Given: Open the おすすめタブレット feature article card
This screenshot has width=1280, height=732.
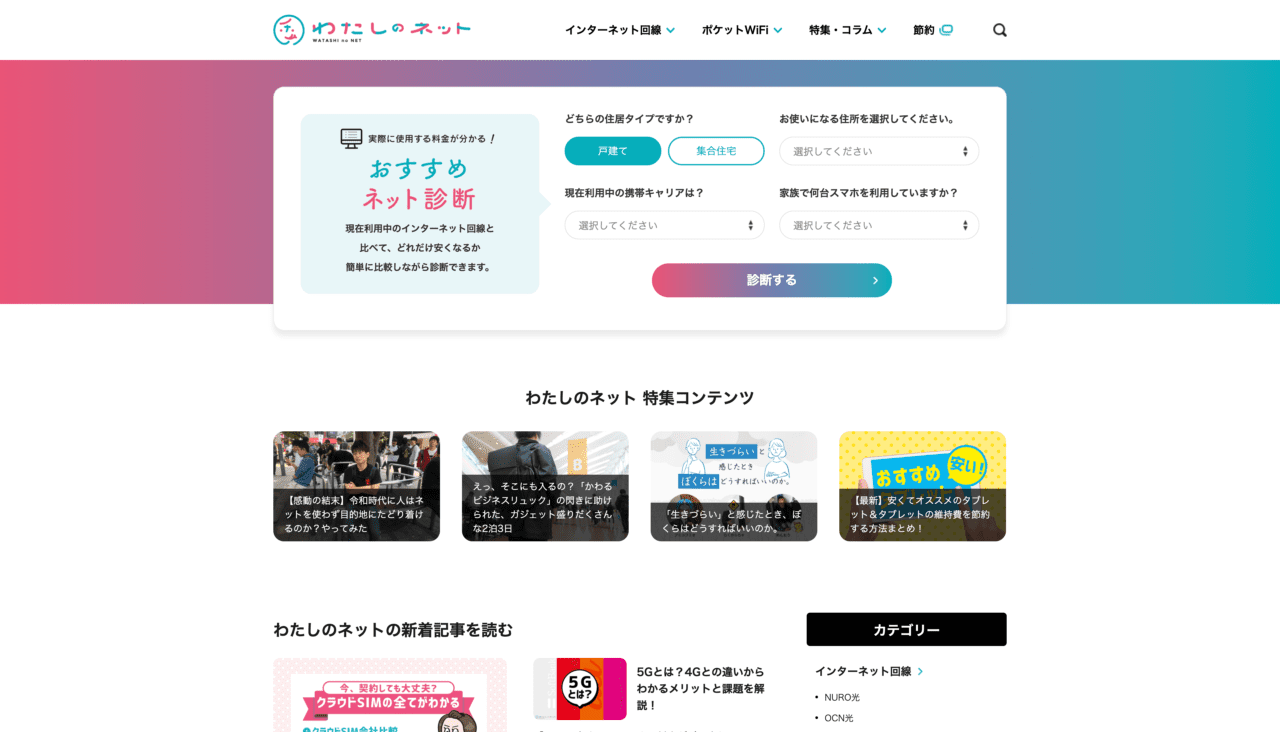Looking at the screenshot, I should coord(922,486).
